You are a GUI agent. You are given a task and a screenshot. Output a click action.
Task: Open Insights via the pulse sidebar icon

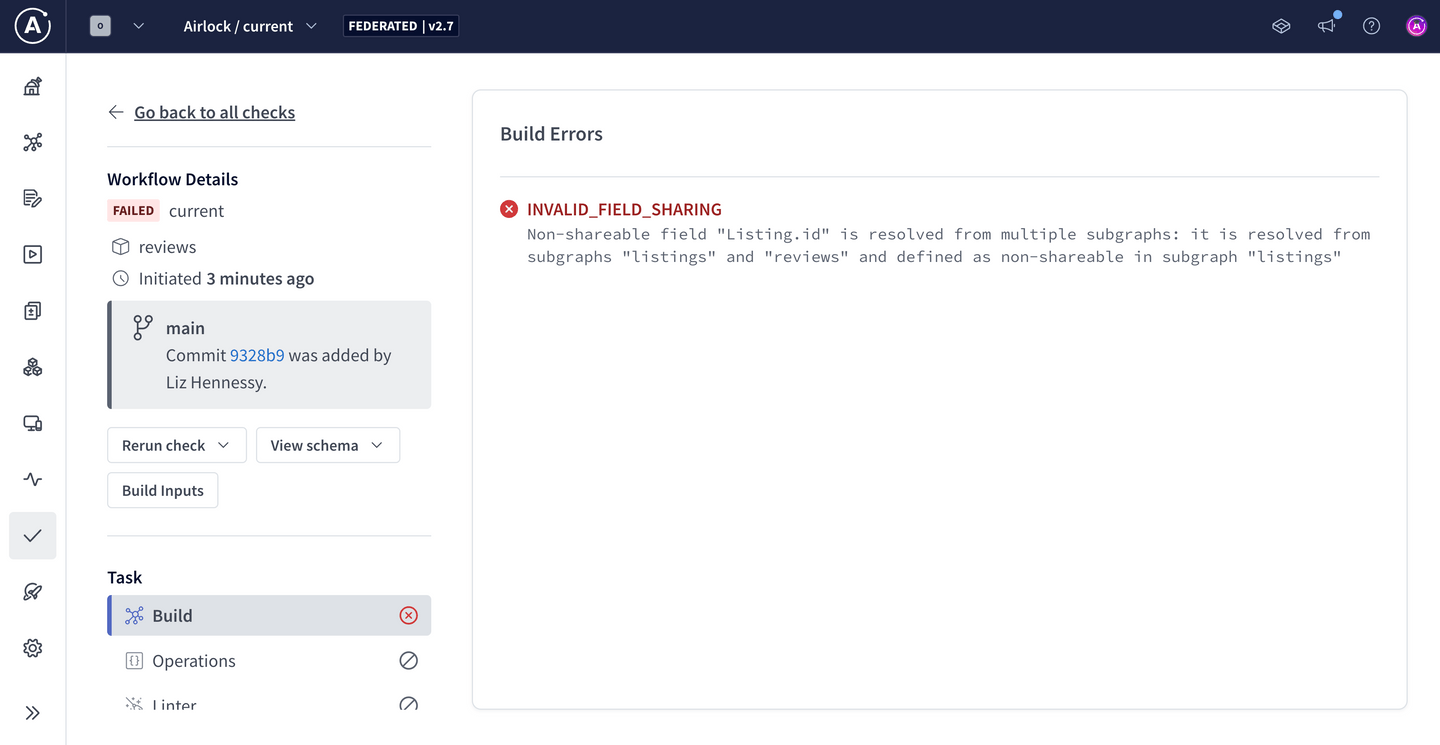(x=32, y=479)
